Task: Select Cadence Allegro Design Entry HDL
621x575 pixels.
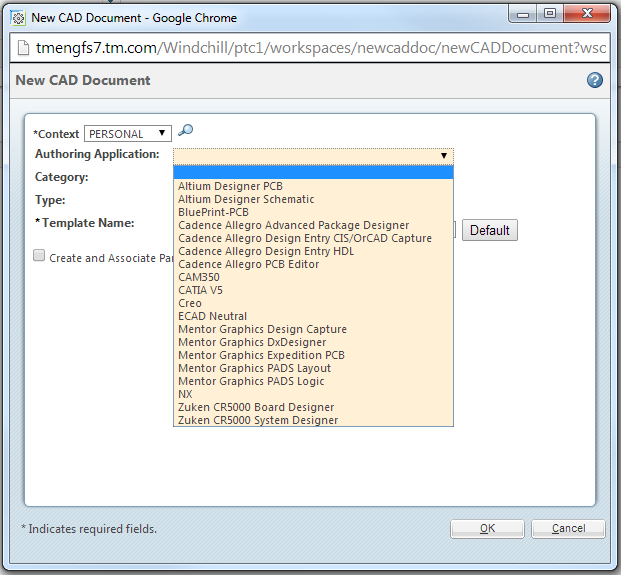Action: coord(313,251)
